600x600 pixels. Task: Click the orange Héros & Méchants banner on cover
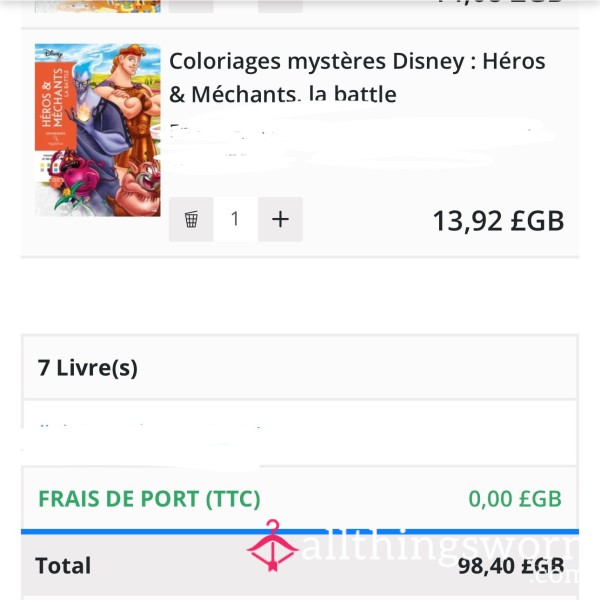[55, 106]
